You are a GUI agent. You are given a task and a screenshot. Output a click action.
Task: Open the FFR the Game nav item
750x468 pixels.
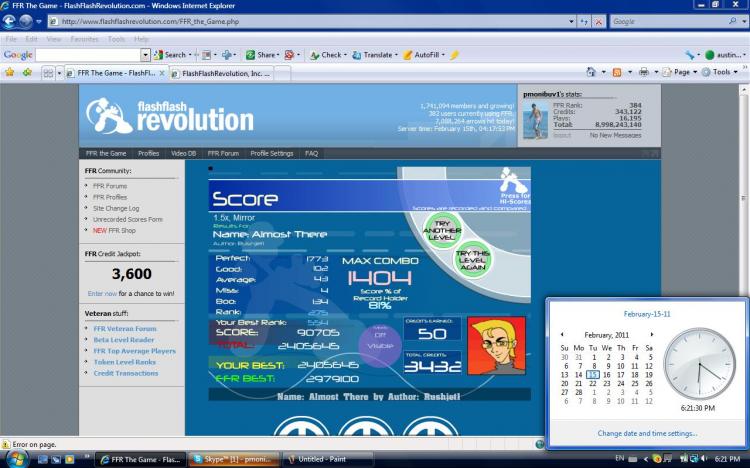click(106, 154)
